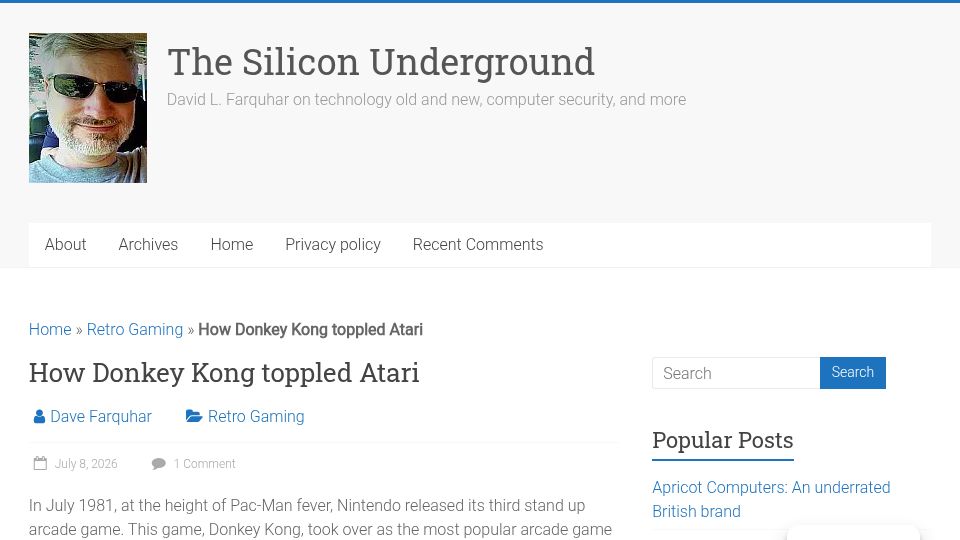The image size is (960, 540).
Task: Click the open folder category icon
Action: pyautogui.click(x=193, y=416)
